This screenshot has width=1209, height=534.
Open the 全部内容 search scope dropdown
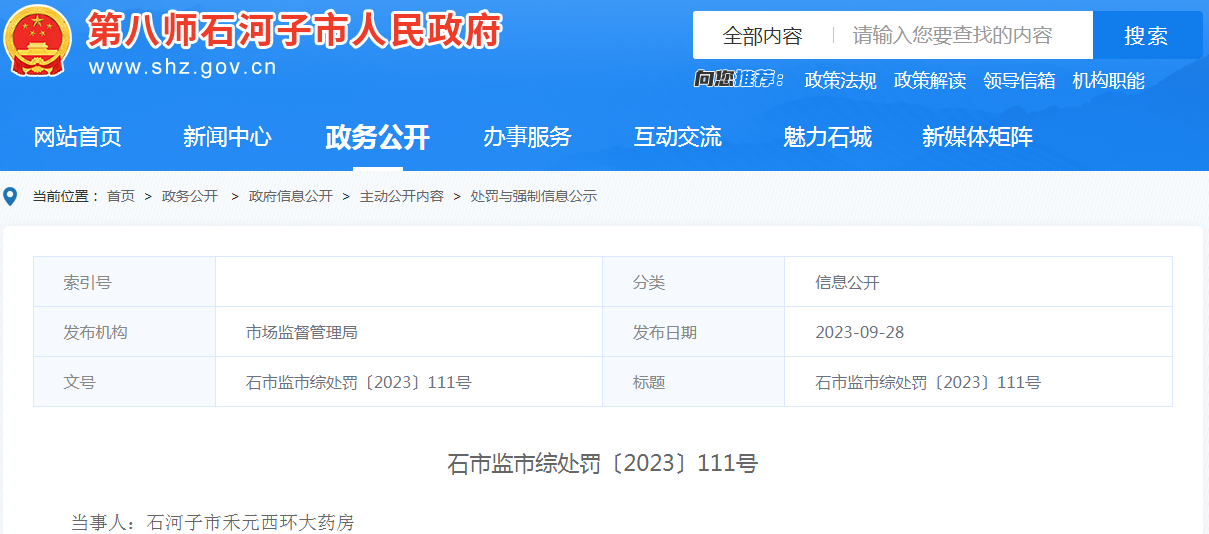[762, 36]
